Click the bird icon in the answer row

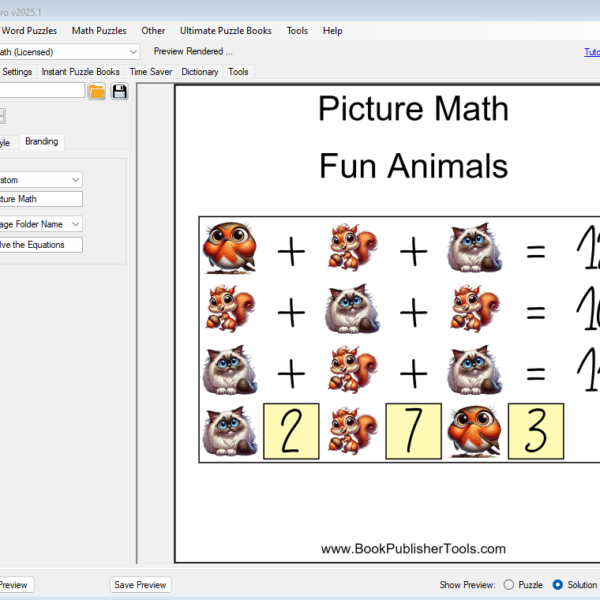pos(474,431)
